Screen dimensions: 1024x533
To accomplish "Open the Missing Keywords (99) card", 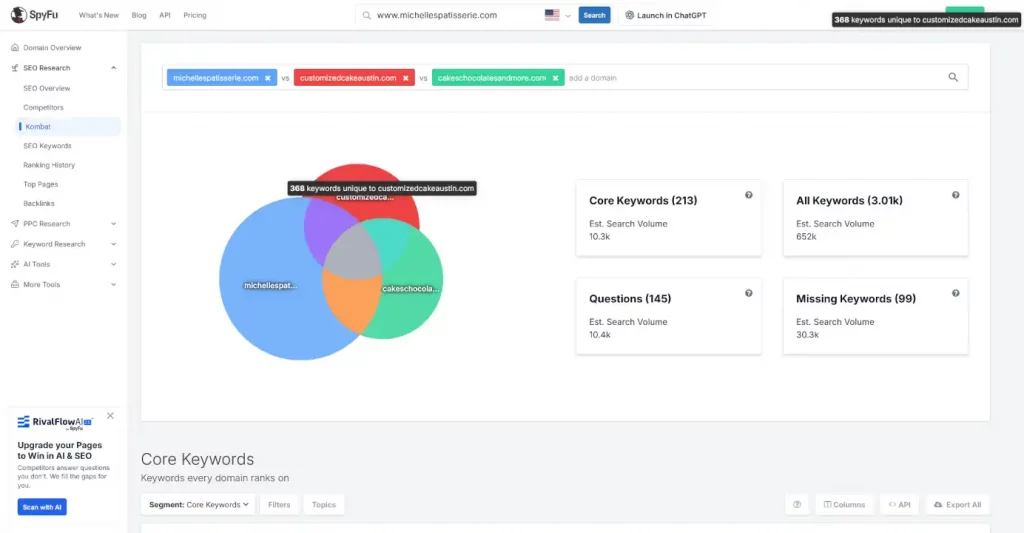I will point(876,316).
